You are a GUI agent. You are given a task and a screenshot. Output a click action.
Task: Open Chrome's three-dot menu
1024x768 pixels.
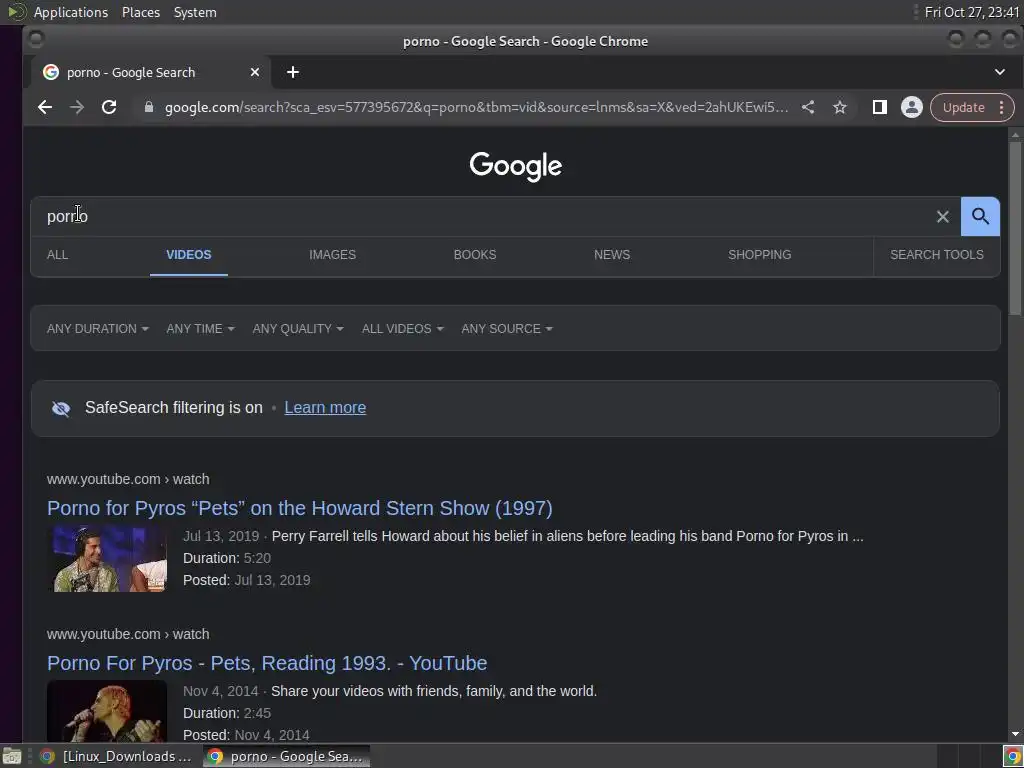pyautogui.click(x=1002, y=107)
